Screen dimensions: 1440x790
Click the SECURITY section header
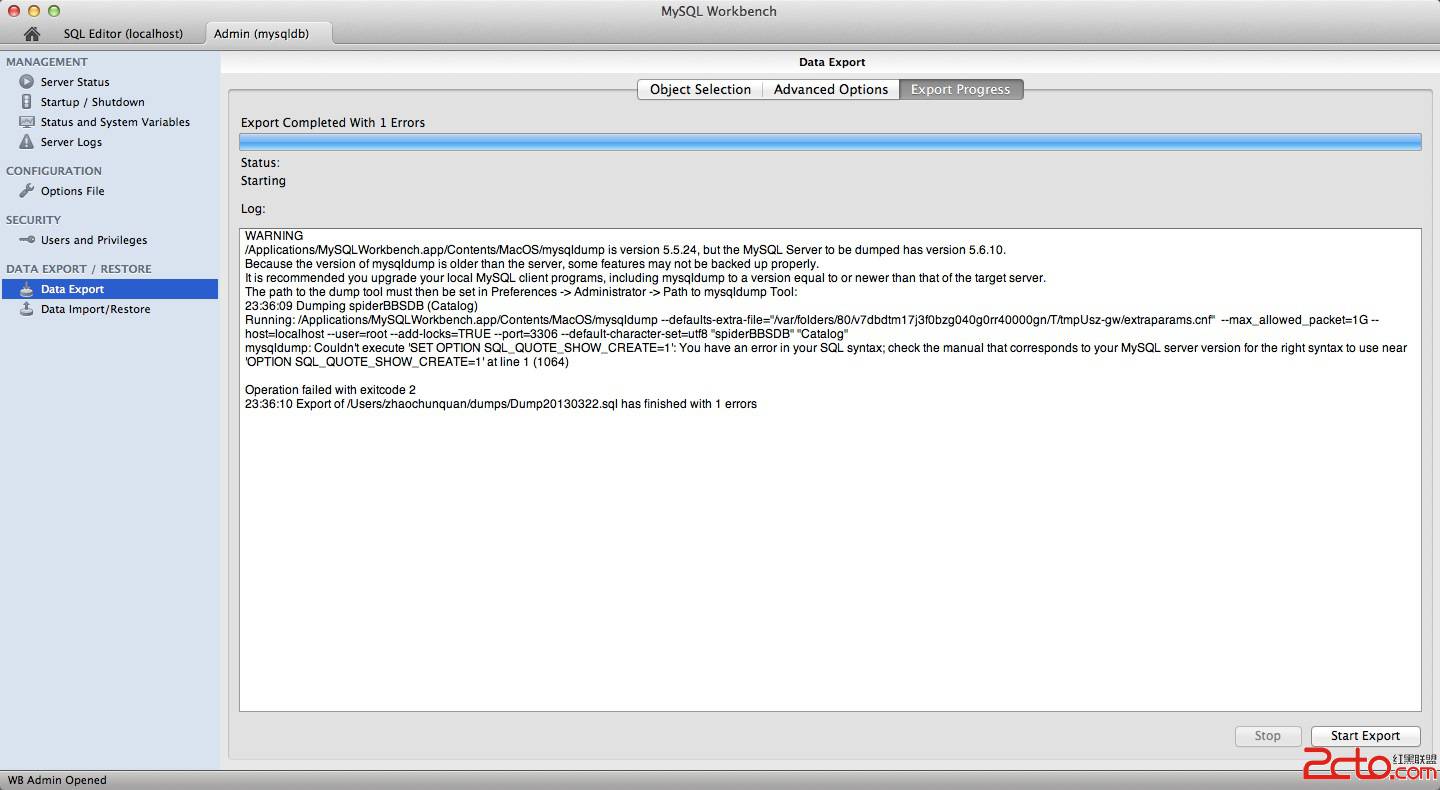33,220
